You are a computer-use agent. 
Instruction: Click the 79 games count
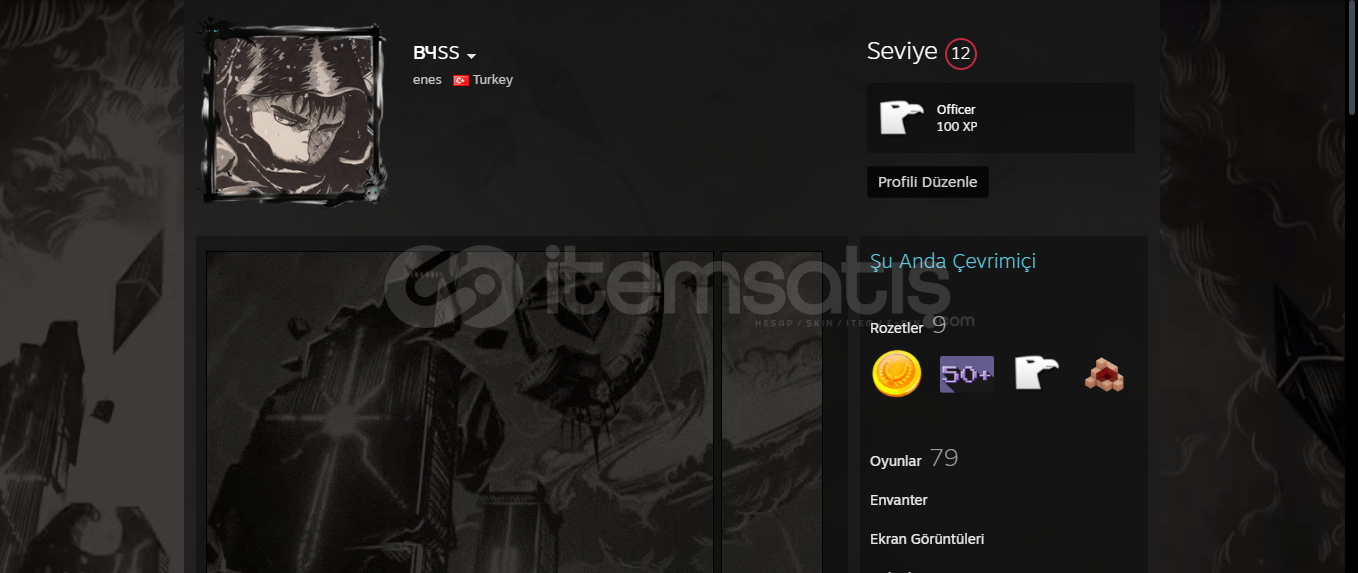click(944, 458)
